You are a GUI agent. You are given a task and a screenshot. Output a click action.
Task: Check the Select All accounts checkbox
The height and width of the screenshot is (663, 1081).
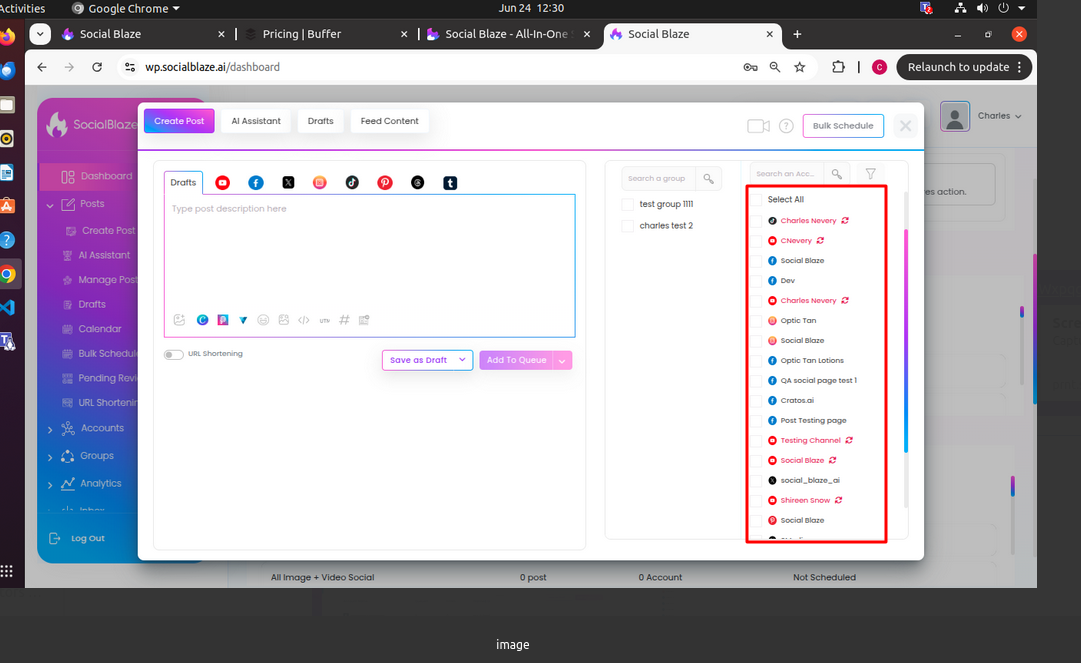click(x=757, y=200)
